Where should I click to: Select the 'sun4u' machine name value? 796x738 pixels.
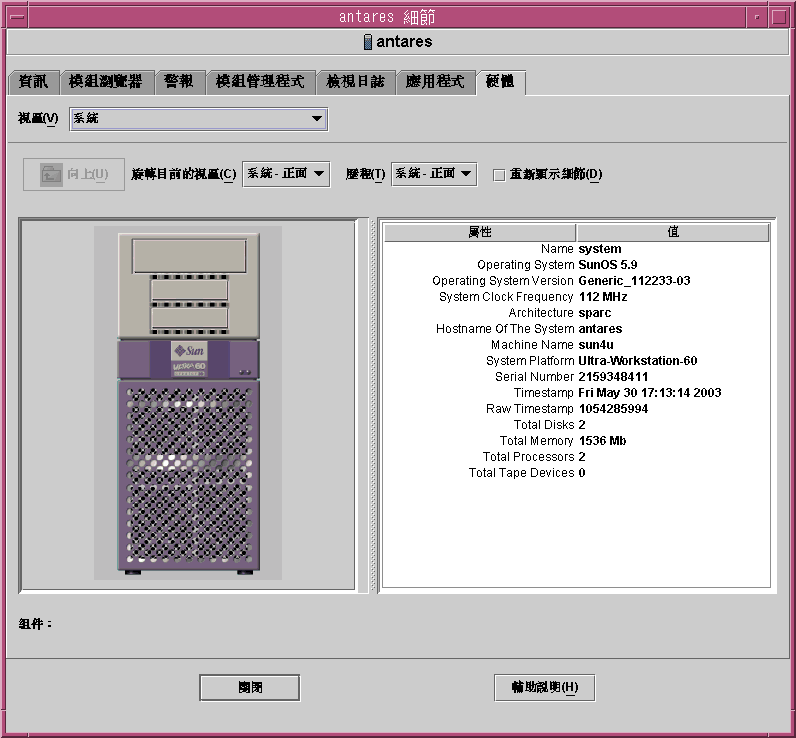coord(596,345)
